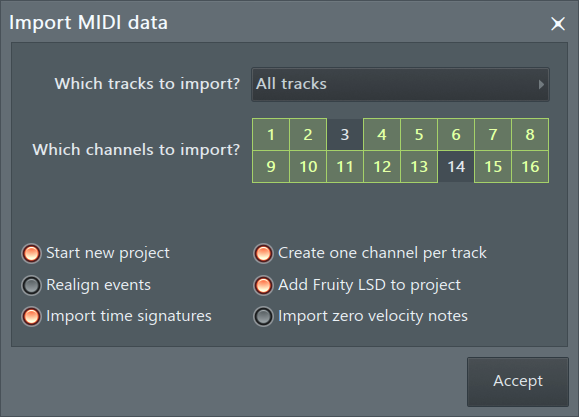The width and height of the screenshot is (579, 417).
Task: Close the Import MIDI data dialog
Action: tap(558, 24)
